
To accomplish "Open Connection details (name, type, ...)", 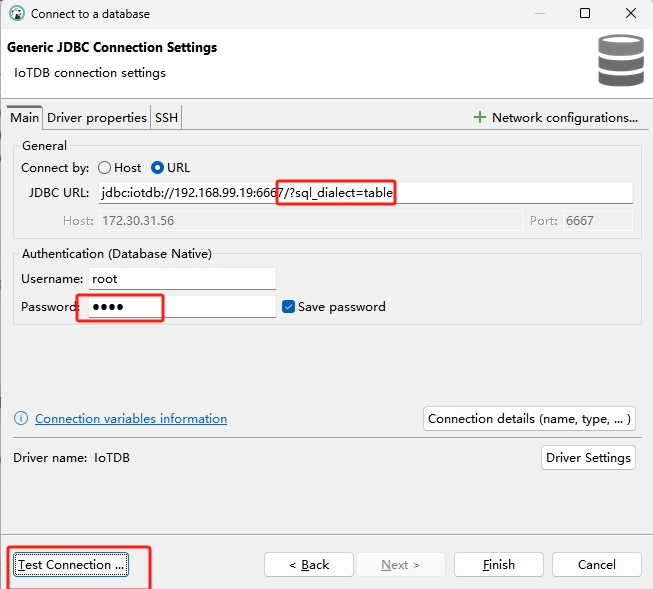I will point(529,419).
